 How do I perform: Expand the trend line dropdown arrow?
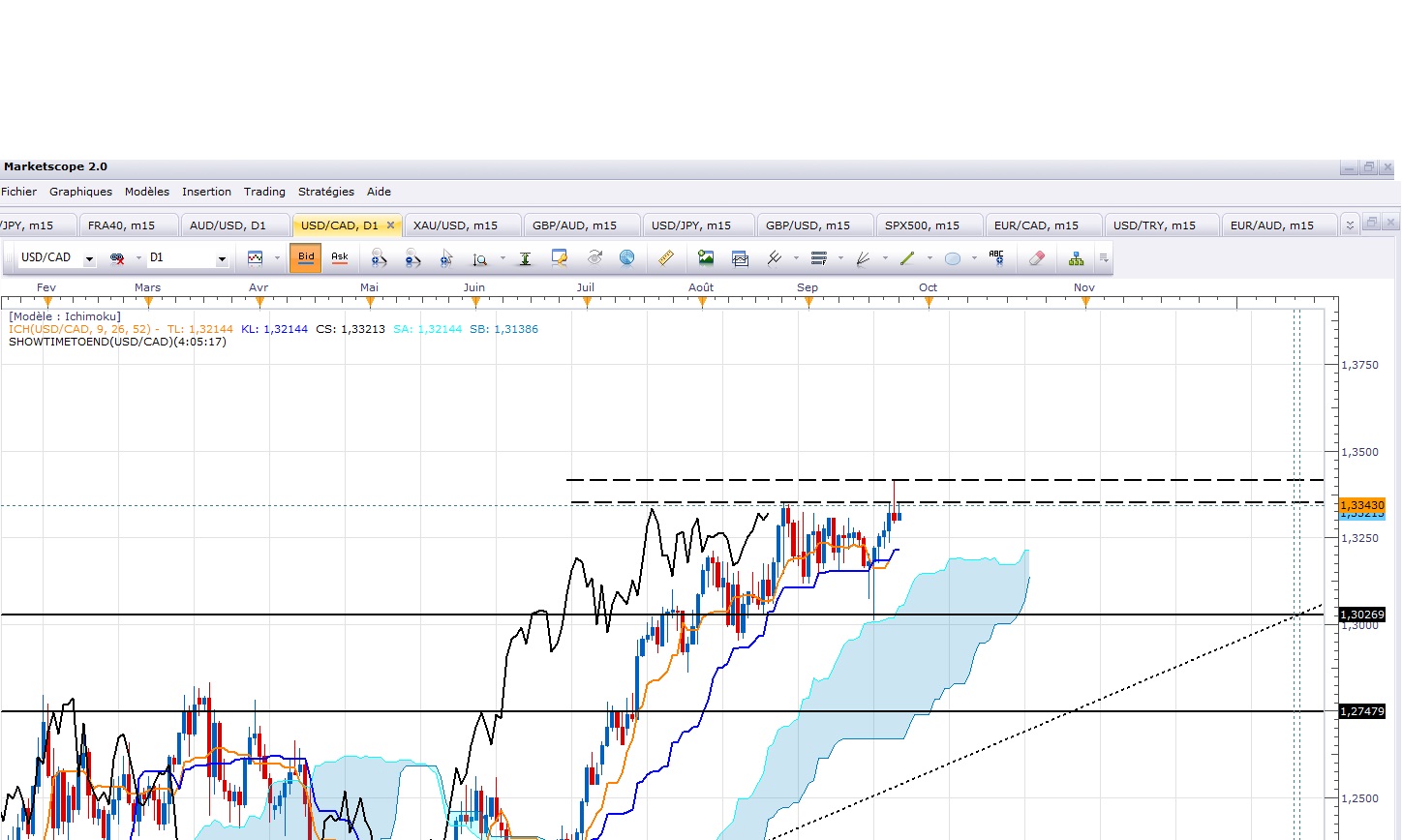tap(930, 258)
